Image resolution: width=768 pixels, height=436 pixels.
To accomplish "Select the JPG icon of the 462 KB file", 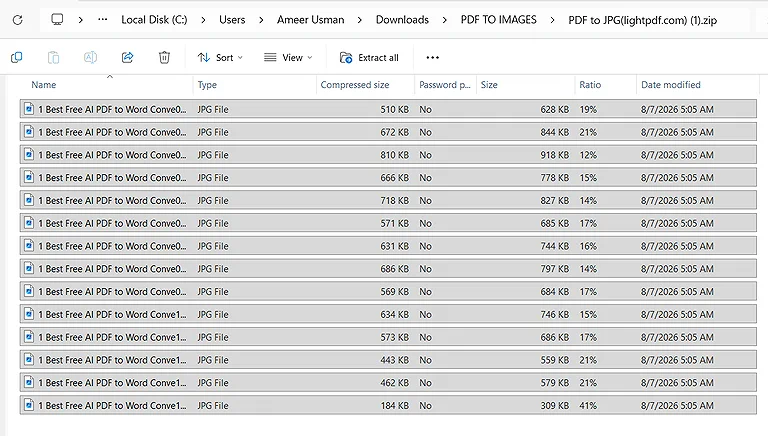I will tap(29, 382).
